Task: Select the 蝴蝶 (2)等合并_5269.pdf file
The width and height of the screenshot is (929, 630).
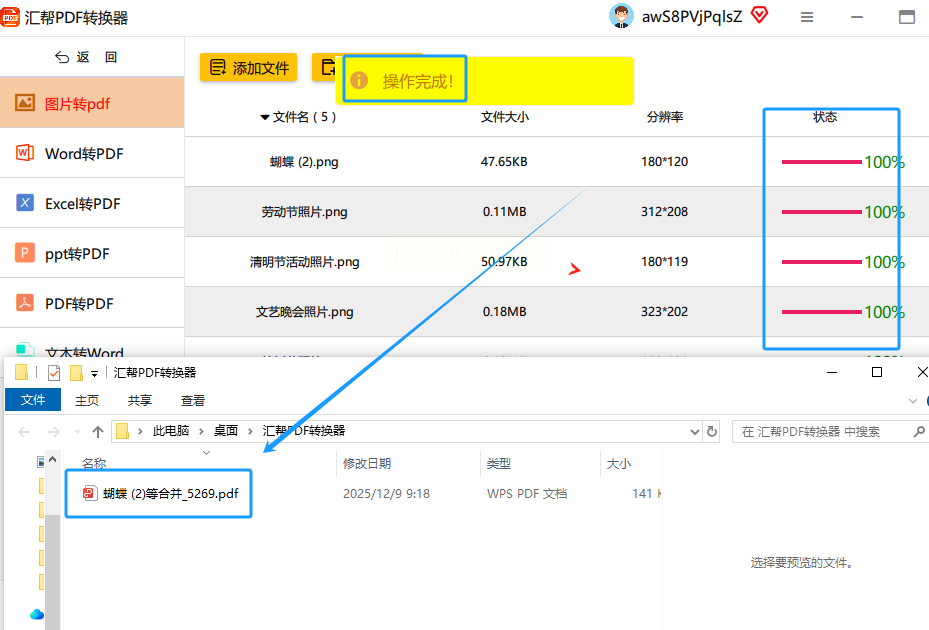Action: [160, 494]
